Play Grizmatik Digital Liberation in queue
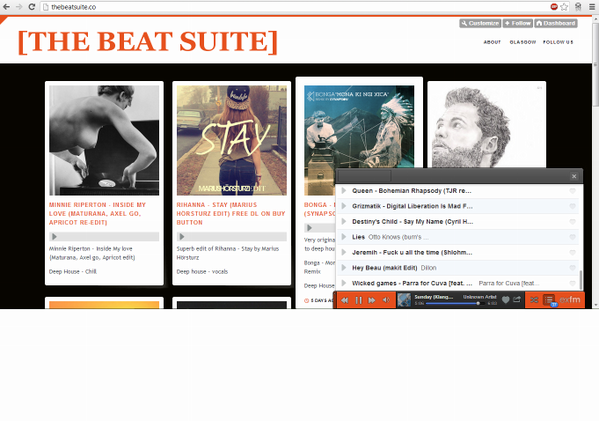The height and width of the screenshot is (421, 599). [344, 206]
